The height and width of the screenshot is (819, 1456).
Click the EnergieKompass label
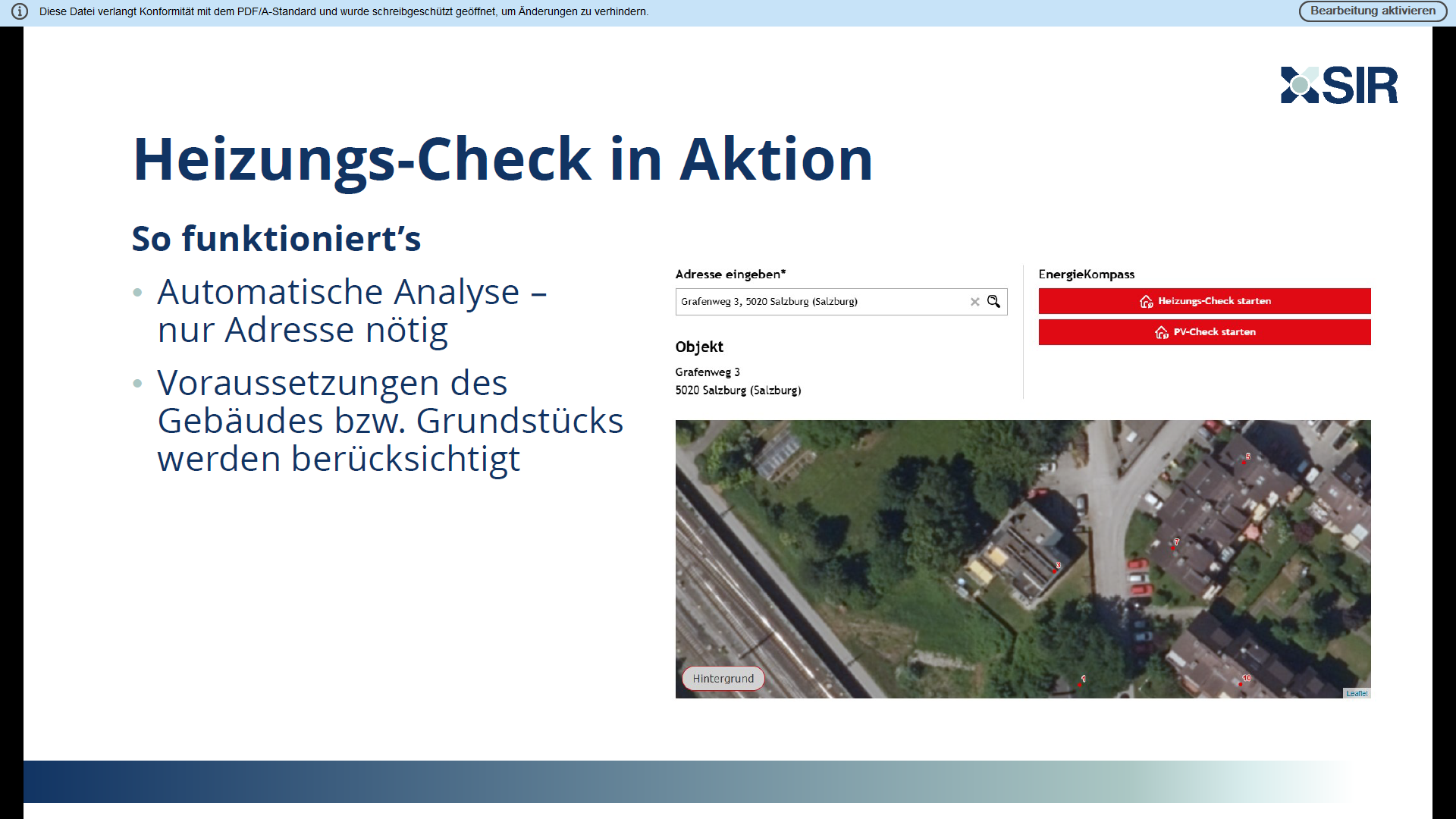(1086, 275)
